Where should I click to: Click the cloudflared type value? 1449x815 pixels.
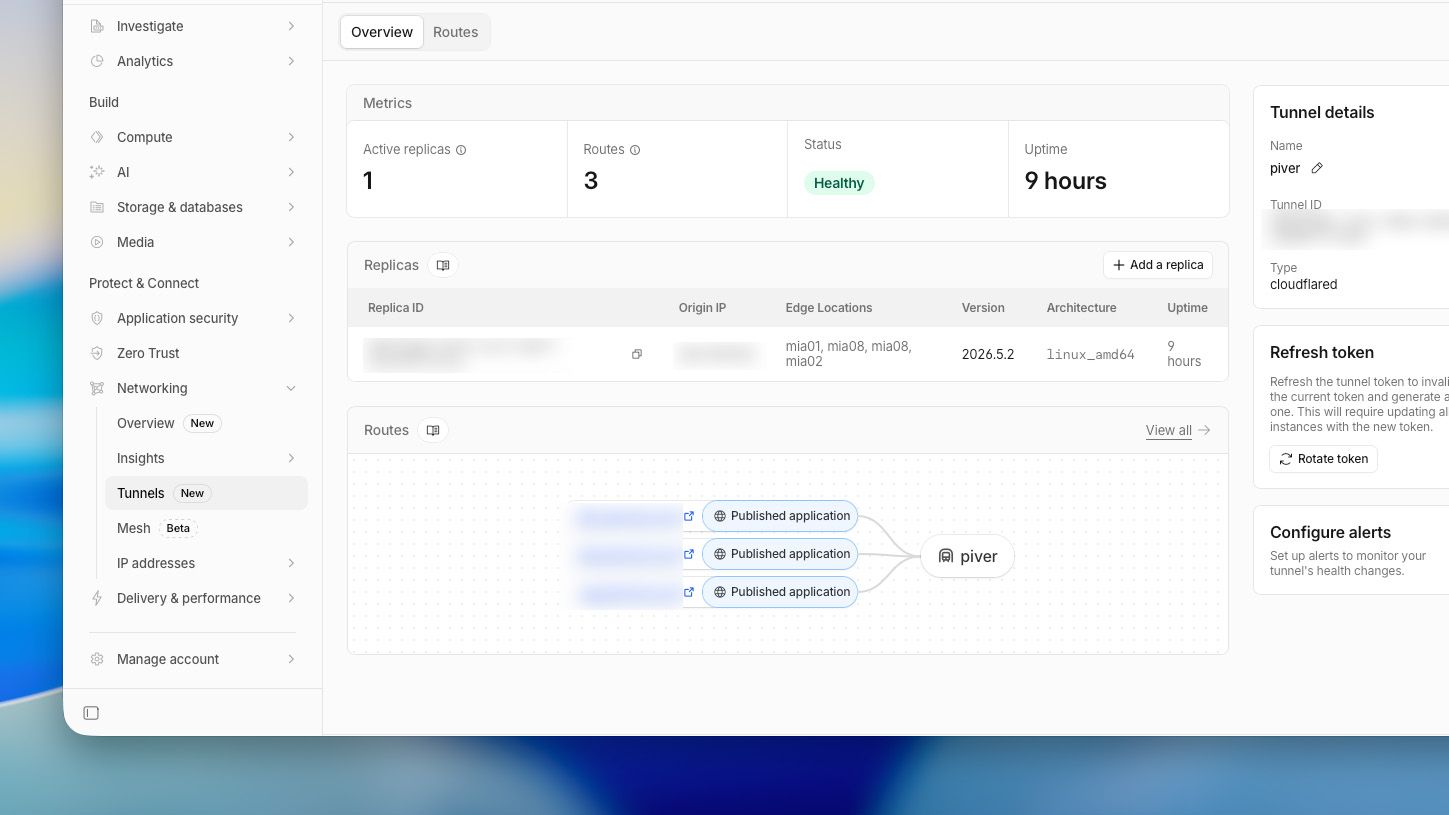pos(1304,284)
